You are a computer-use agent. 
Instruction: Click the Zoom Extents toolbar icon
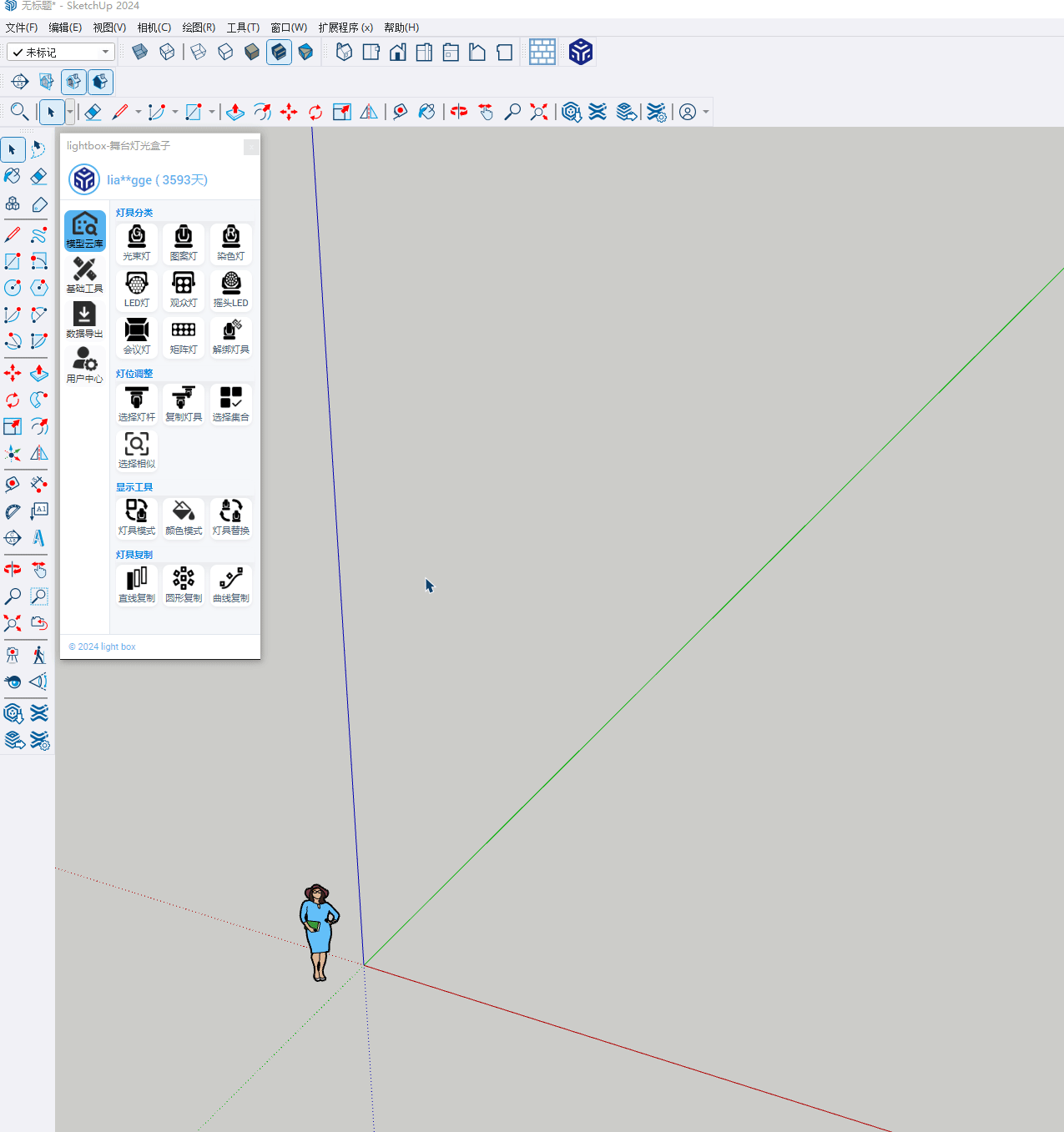coord(539,112)
